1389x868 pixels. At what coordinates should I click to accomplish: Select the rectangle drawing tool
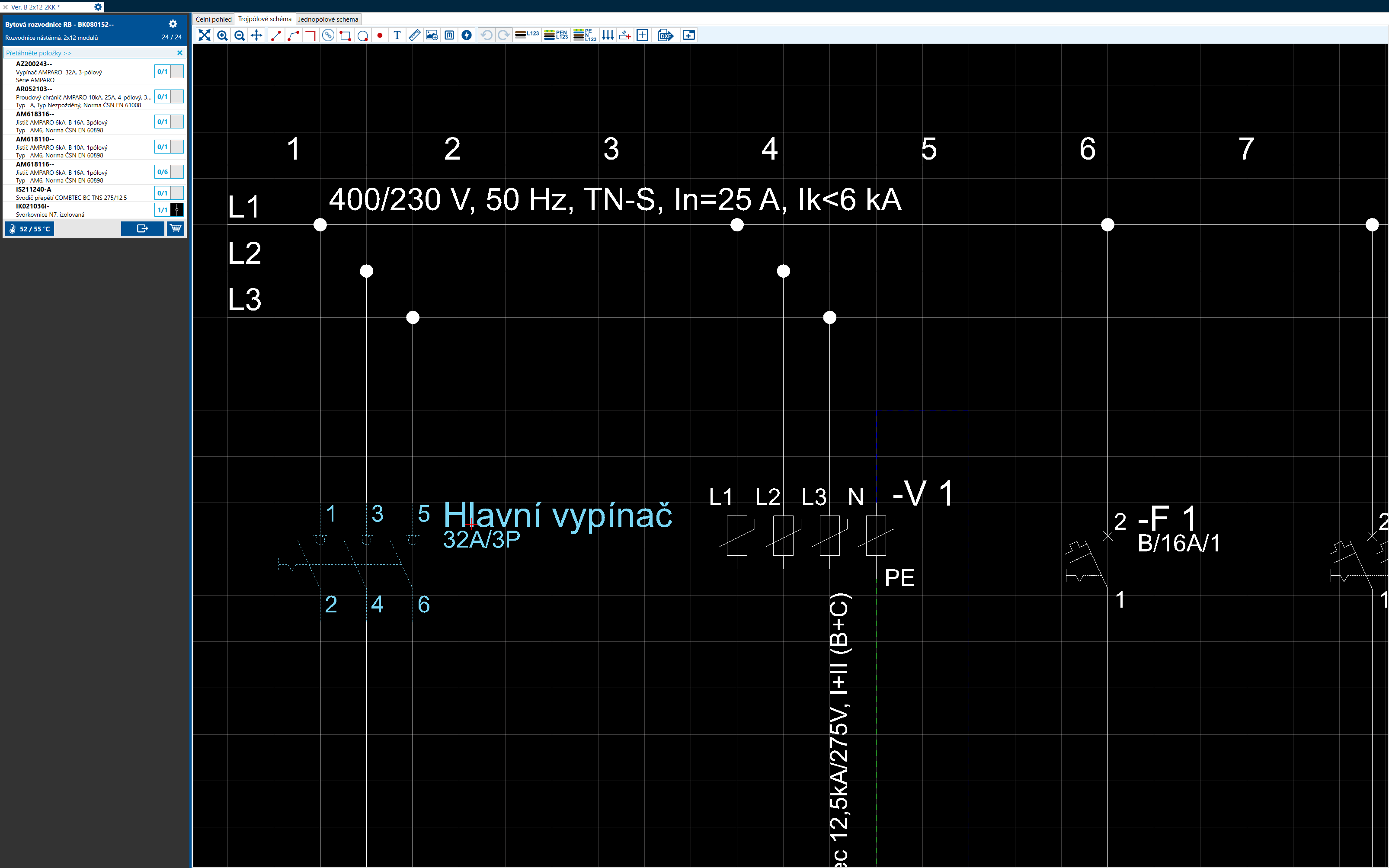(x=345, y=35)
